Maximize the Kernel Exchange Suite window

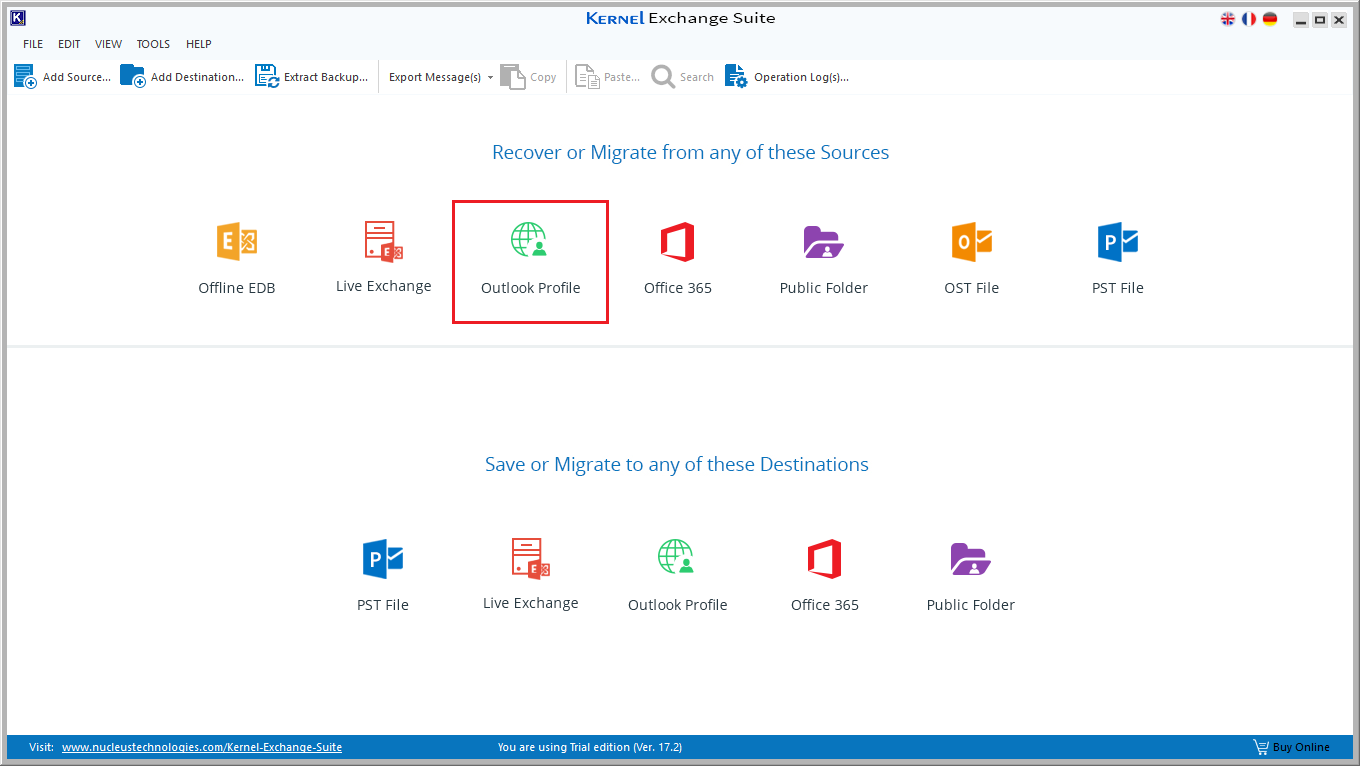pyautogui.click(x=1319, y=19)
